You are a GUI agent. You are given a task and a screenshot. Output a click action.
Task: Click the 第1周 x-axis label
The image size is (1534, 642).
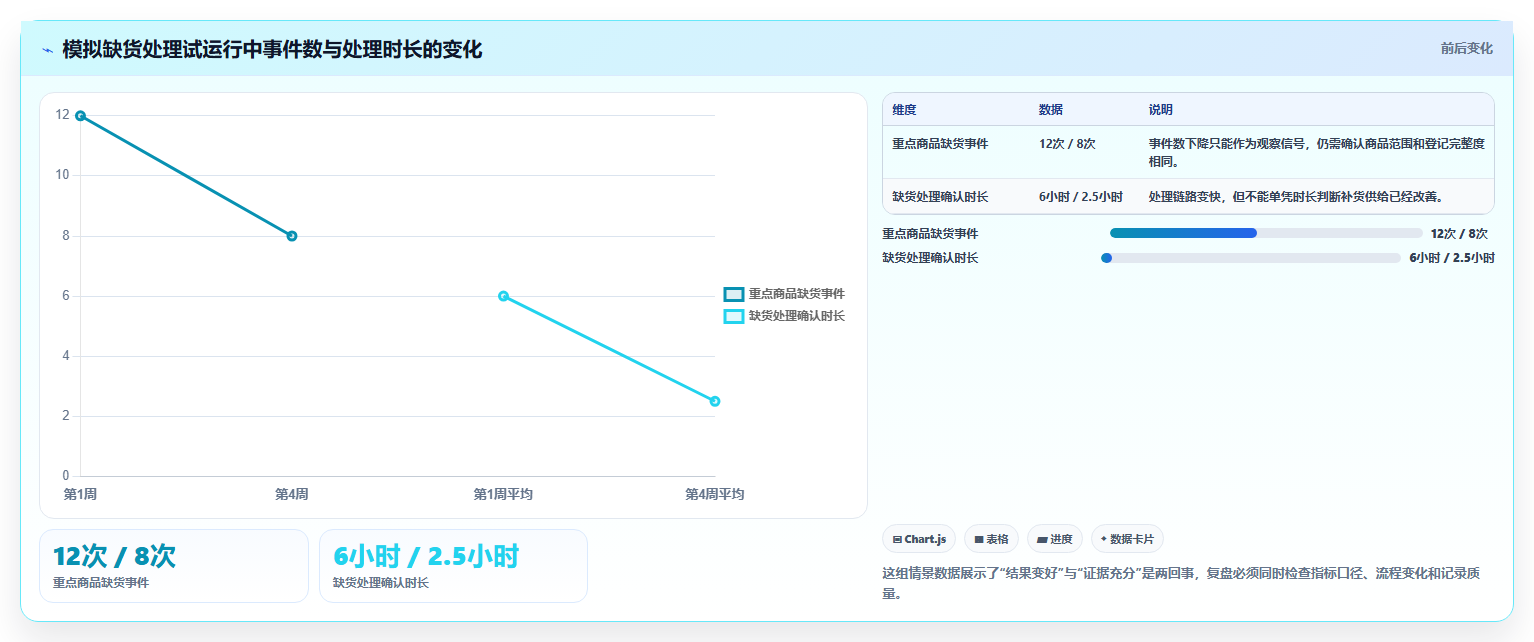click(80, 494)
